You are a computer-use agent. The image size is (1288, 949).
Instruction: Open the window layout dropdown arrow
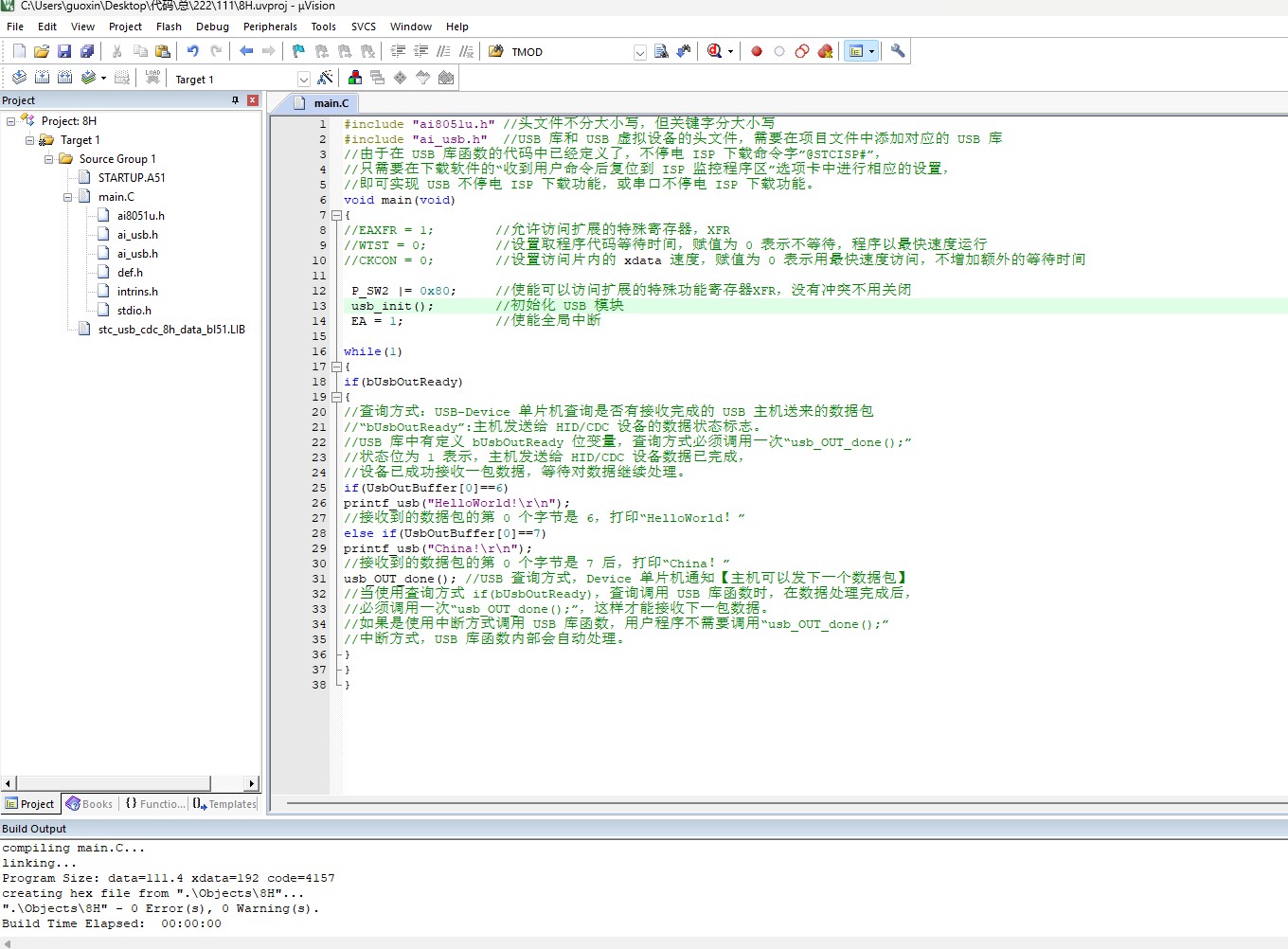[x=871, y=51]
